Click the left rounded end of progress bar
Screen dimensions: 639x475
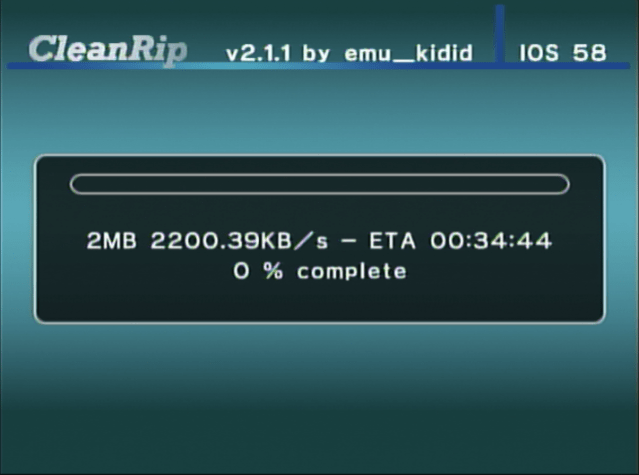click(77, 184)
